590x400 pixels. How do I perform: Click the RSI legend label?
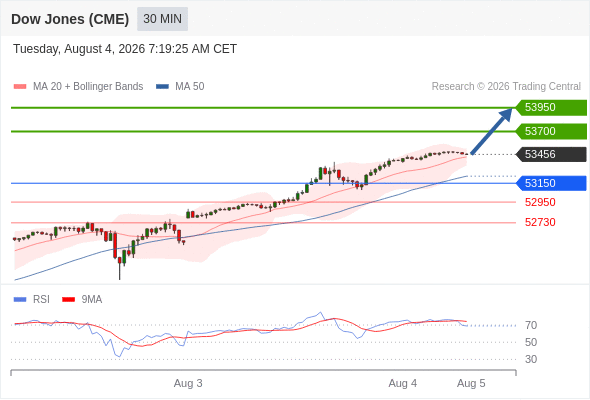point(41,300)
